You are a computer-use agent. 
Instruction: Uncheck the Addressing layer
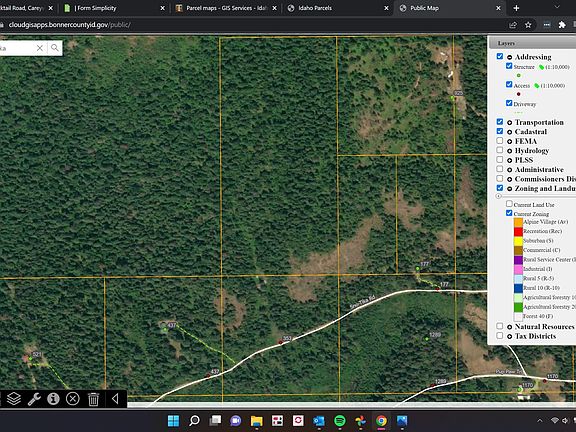click(x=500, y=56)
